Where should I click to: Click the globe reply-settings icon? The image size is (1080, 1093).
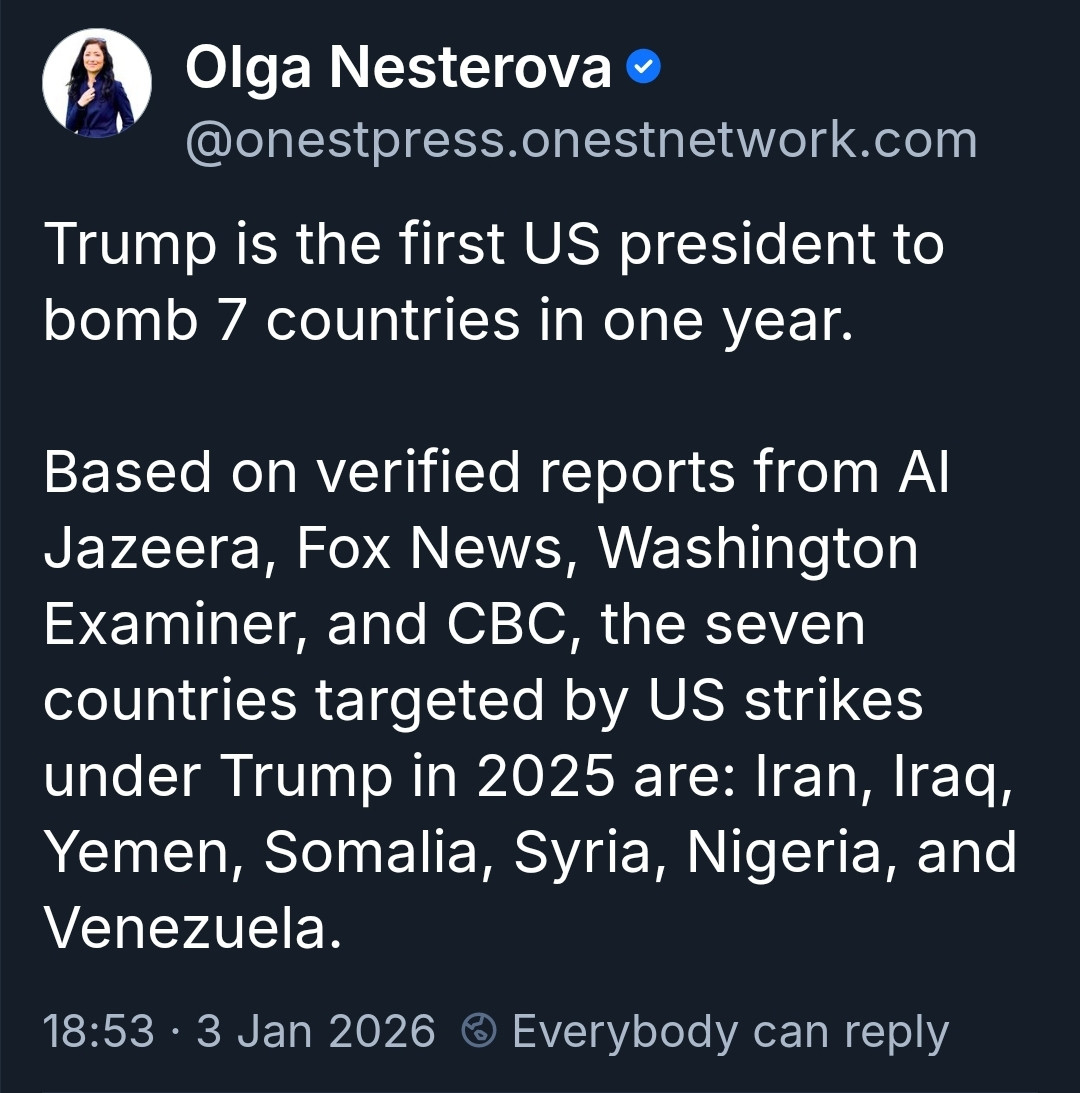click(x=481, y=1031)
